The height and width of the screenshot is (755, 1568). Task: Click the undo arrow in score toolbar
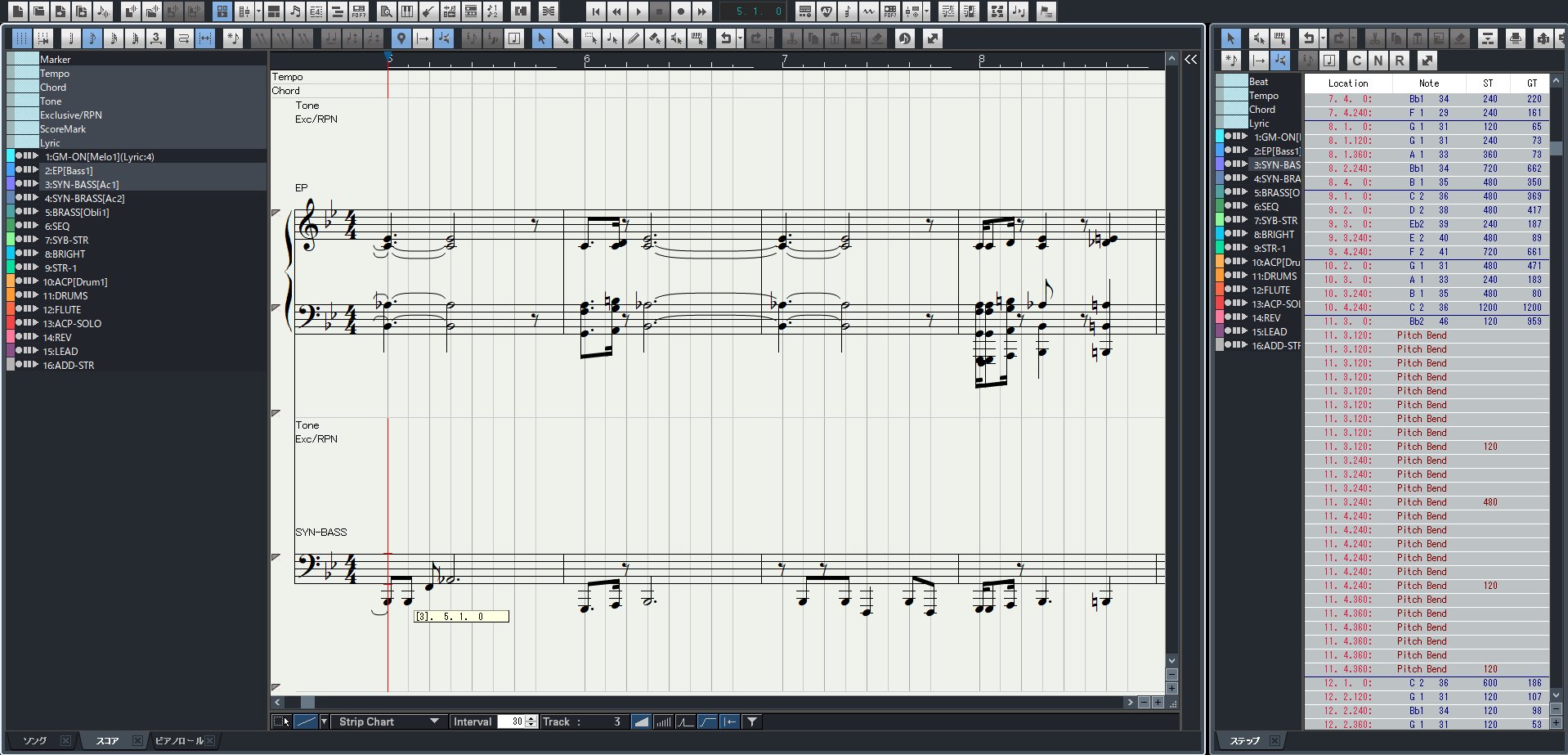[725, 38]
